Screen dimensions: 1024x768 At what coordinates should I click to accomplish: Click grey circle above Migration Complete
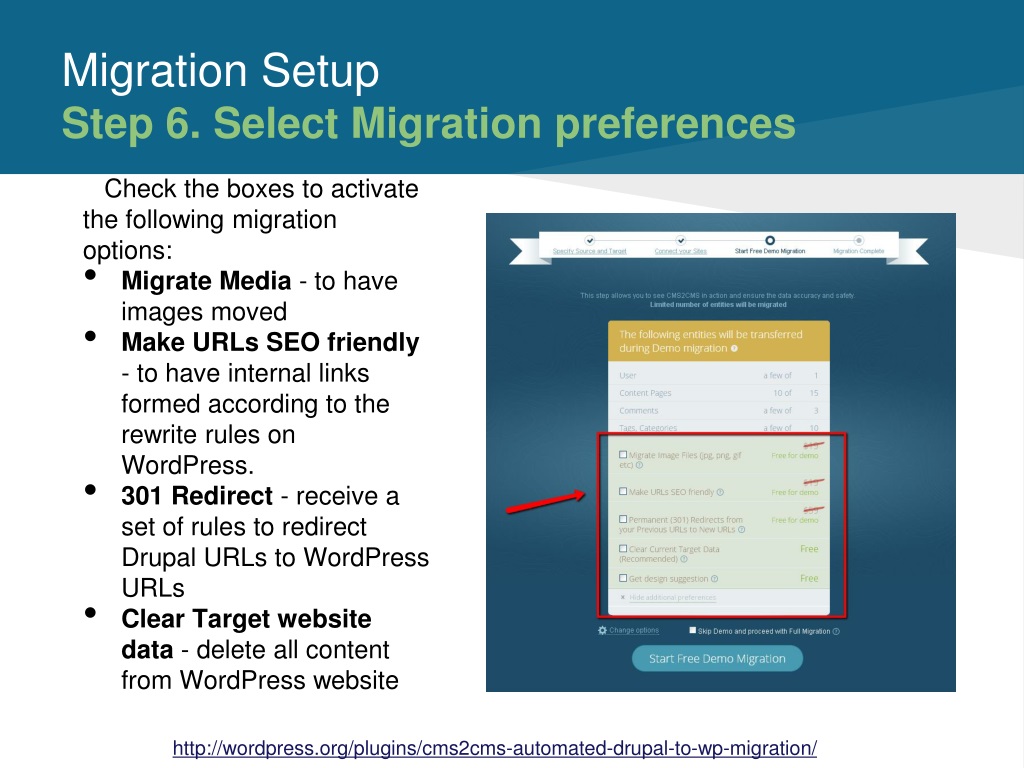pos(858,240)
